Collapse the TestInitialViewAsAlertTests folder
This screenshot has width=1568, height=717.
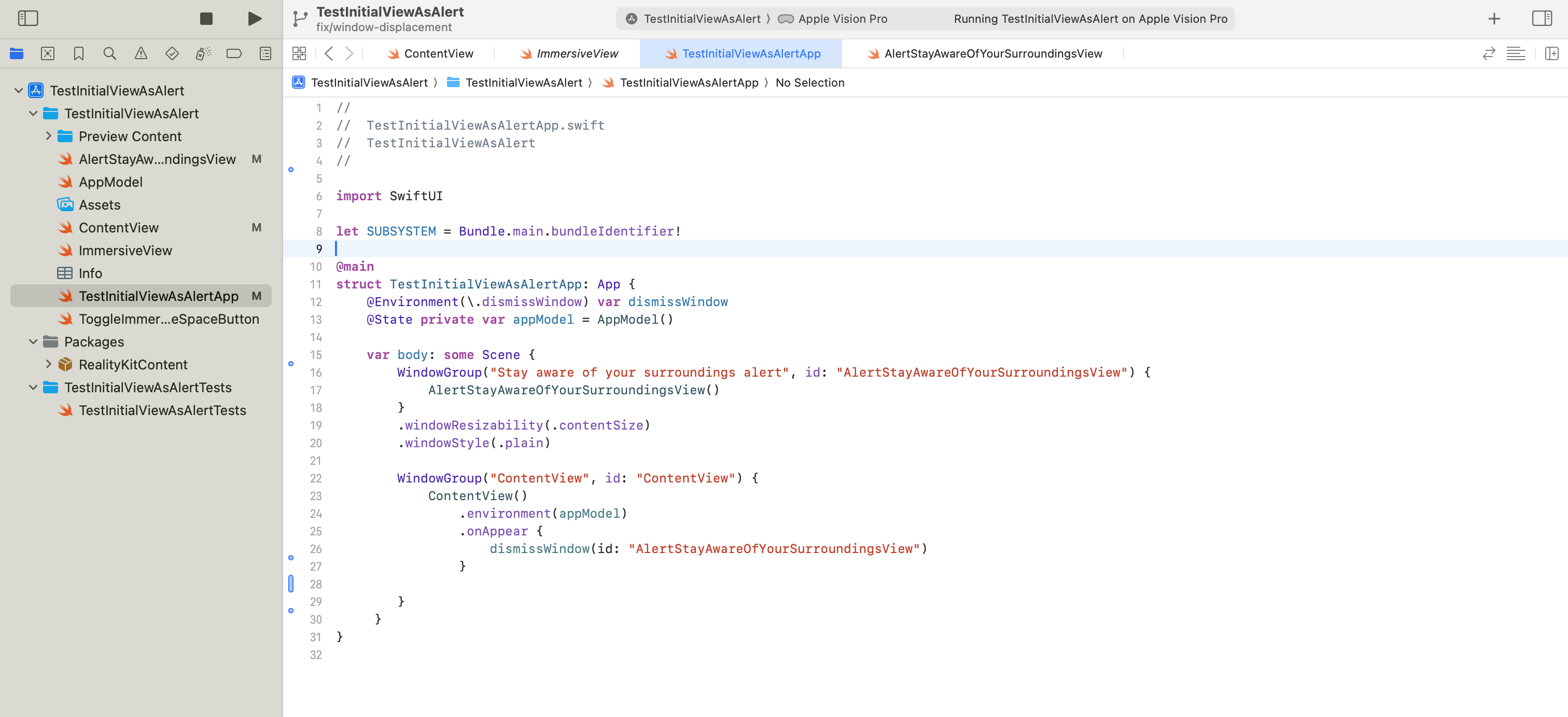(x=34, y=388)
